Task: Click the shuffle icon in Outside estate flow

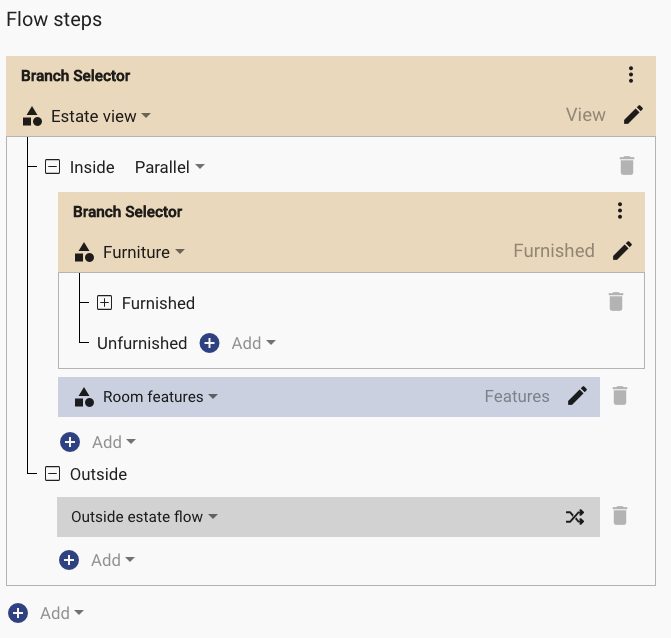Action: (575, 517)
